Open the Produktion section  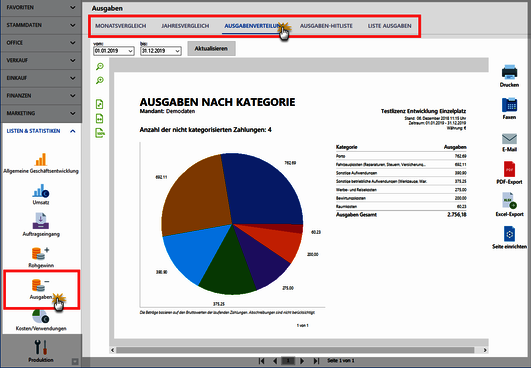41,351
